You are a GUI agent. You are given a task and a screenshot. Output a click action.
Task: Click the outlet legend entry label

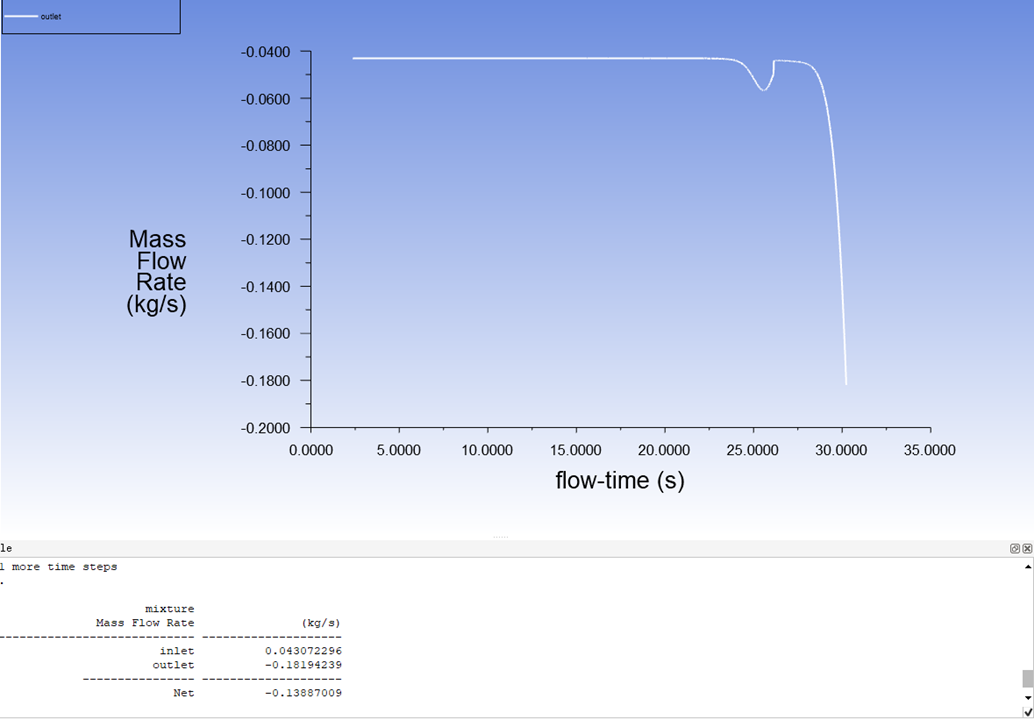click(51, 17)
